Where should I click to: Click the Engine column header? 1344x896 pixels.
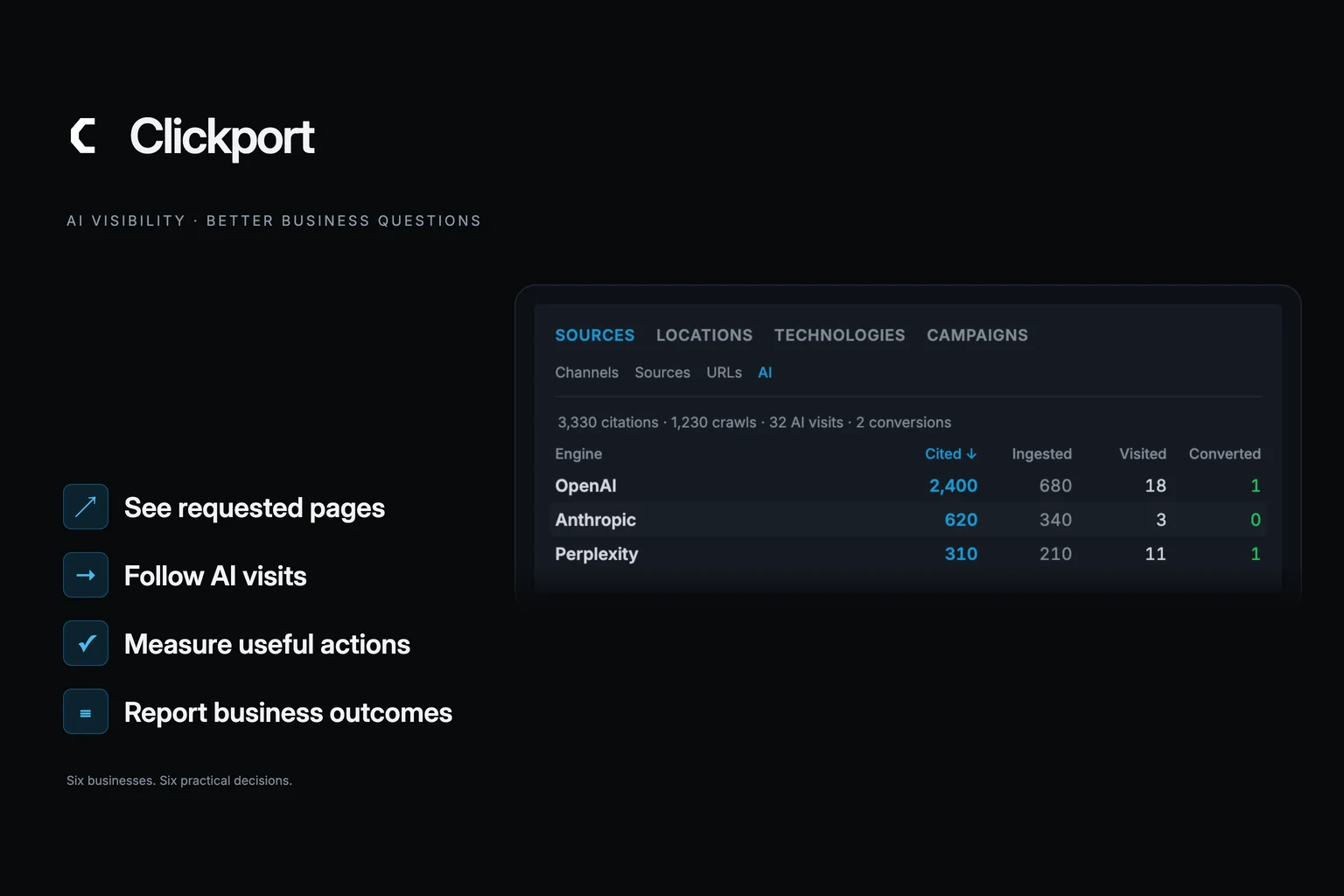578,454
